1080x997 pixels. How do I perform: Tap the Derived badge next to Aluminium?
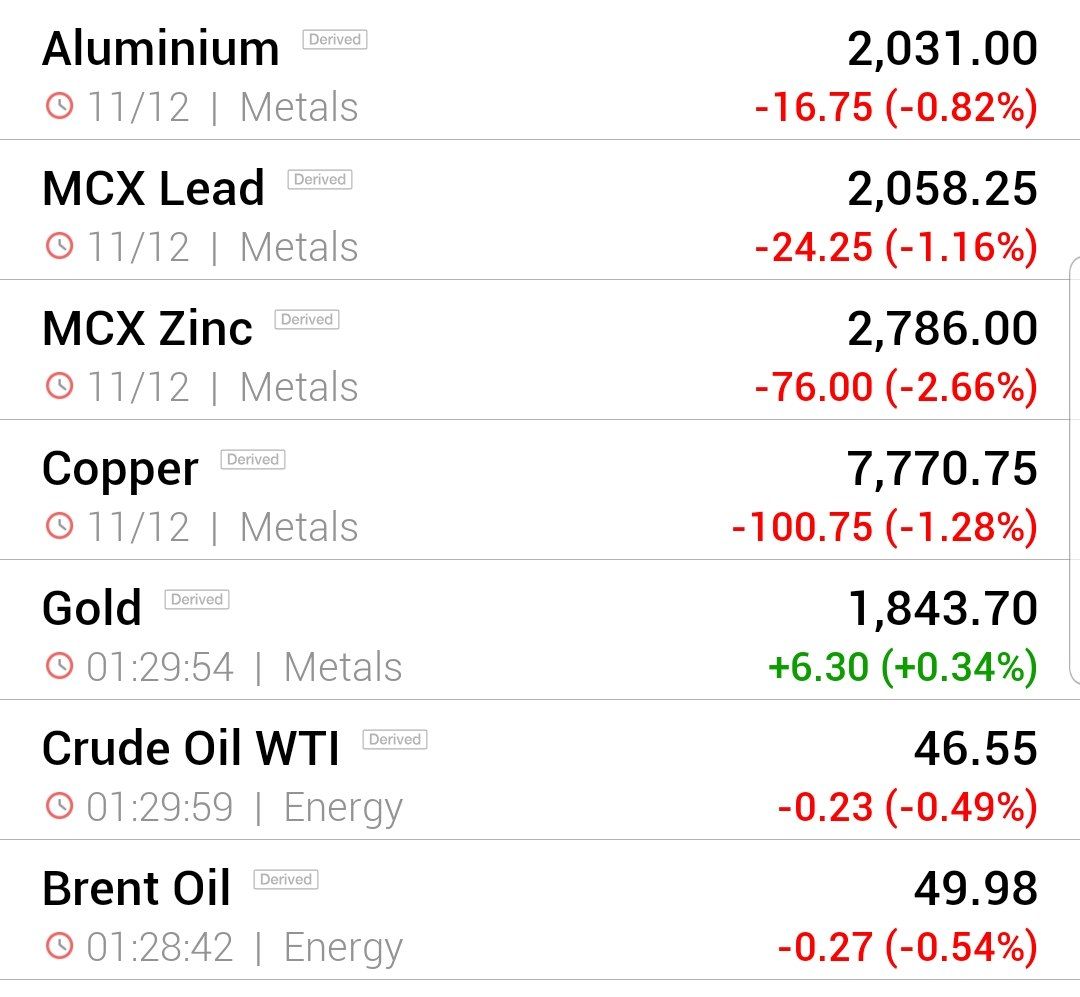335,39
